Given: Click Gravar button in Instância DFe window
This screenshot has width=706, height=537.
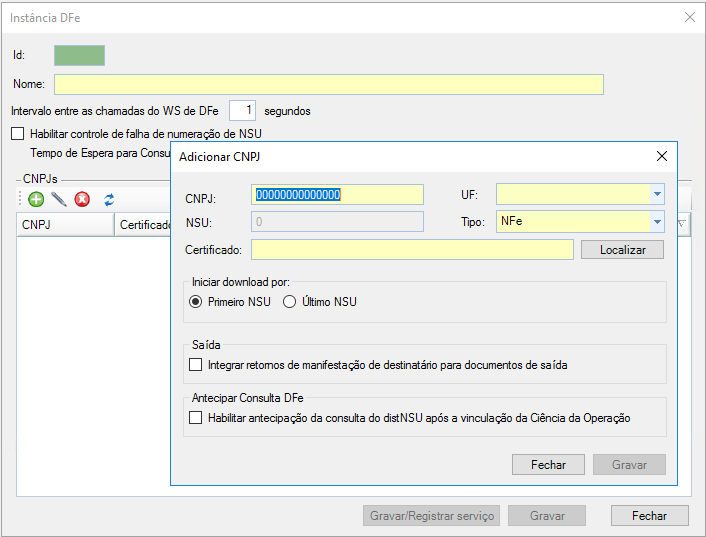Looking at the screenshot, I should 547,515.
